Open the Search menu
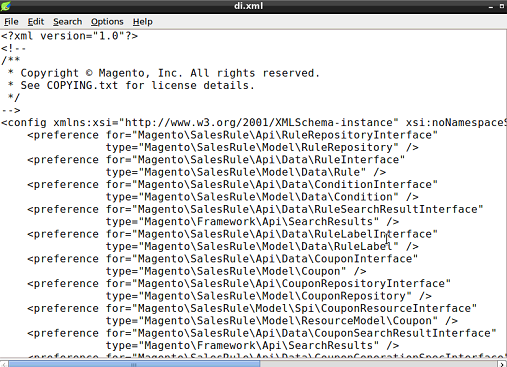507x367 pixels. click(68, 22)
